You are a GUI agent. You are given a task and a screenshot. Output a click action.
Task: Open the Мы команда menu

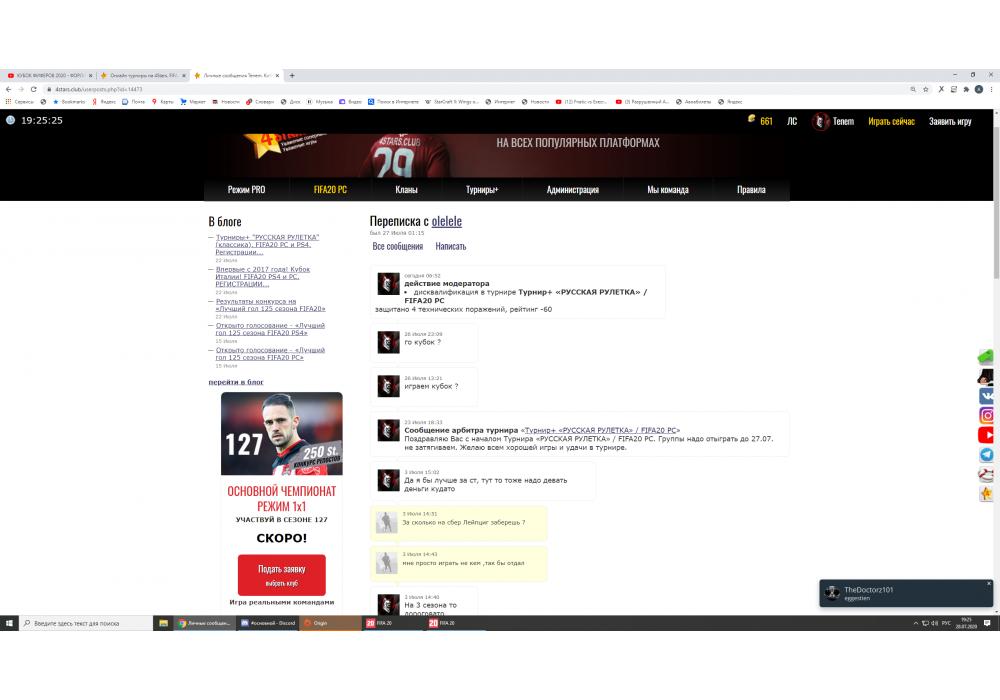[x=668, y=189]
